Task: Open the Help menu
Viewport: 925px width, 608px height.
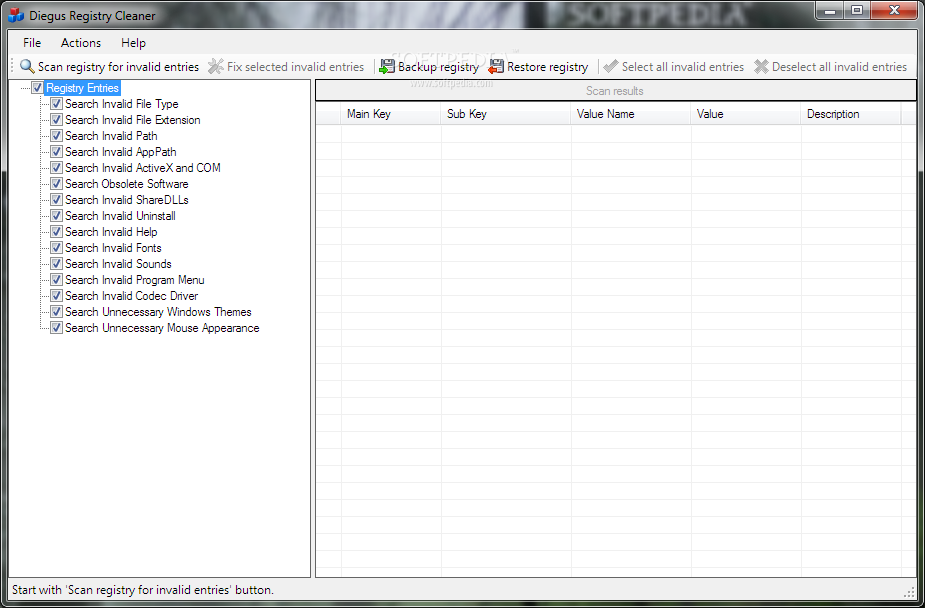Action: (x=133, y=43)
